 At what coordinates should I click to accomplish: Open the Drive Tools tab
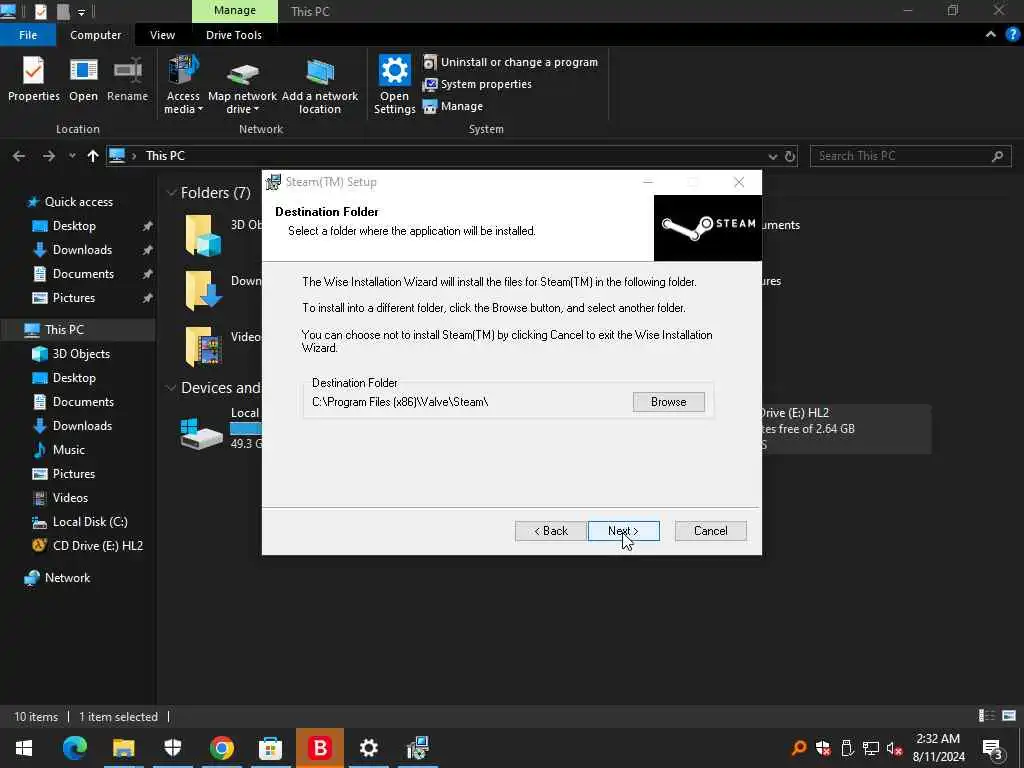[234, 35]
